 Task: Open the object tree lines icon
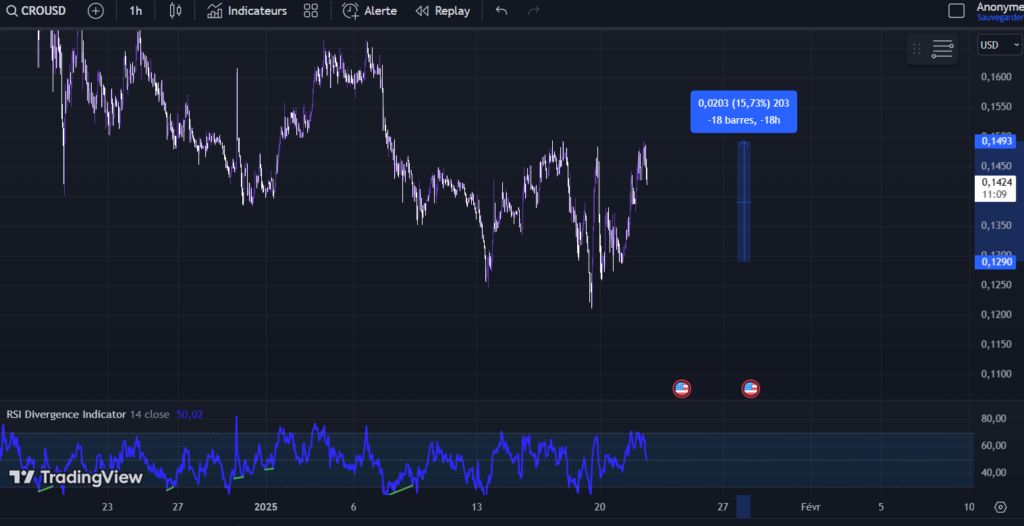[942, 49]
